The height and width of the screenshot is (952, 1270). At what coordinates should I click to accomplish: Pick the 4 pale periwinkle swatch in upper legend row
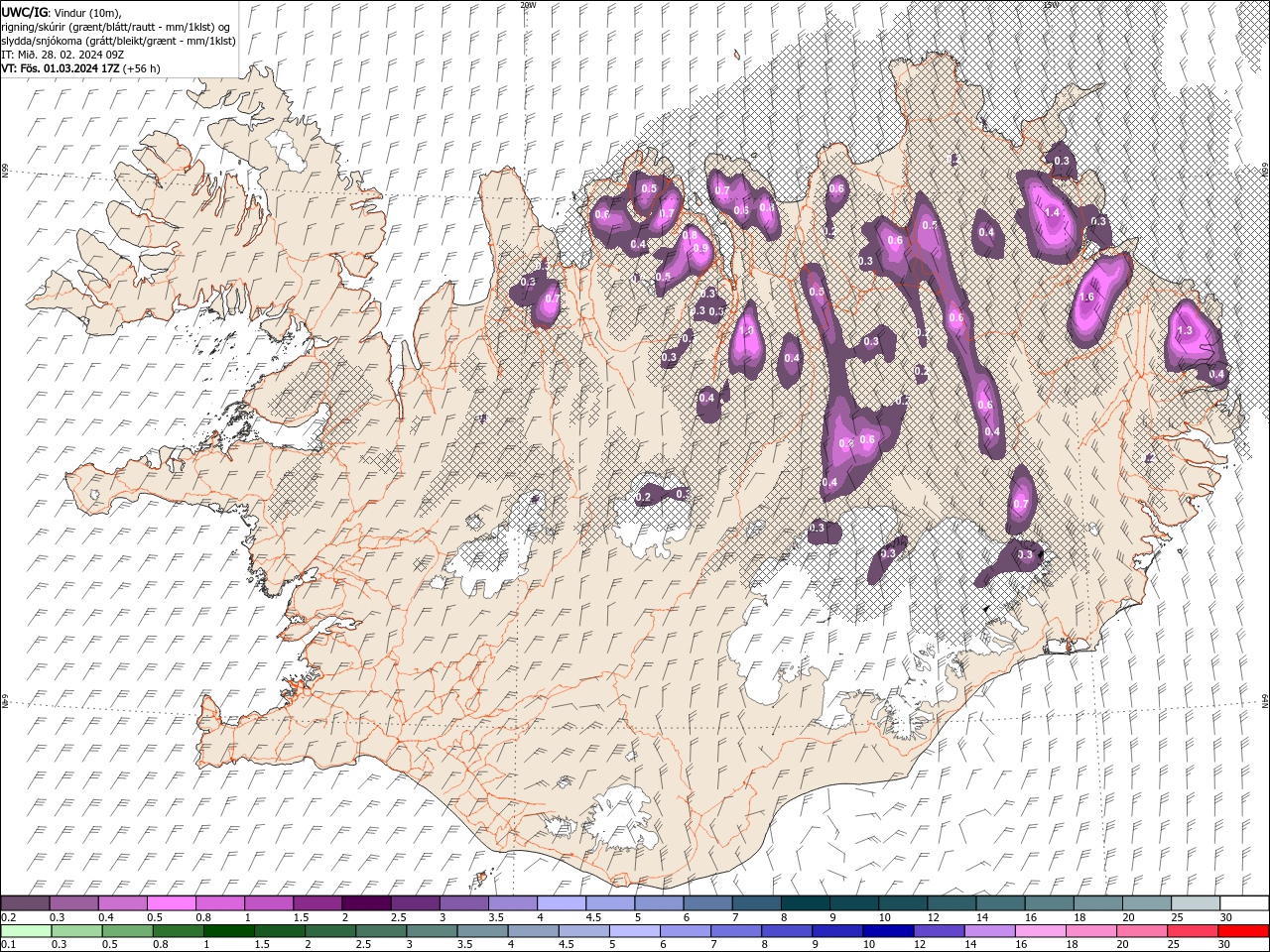coord(561,903)
